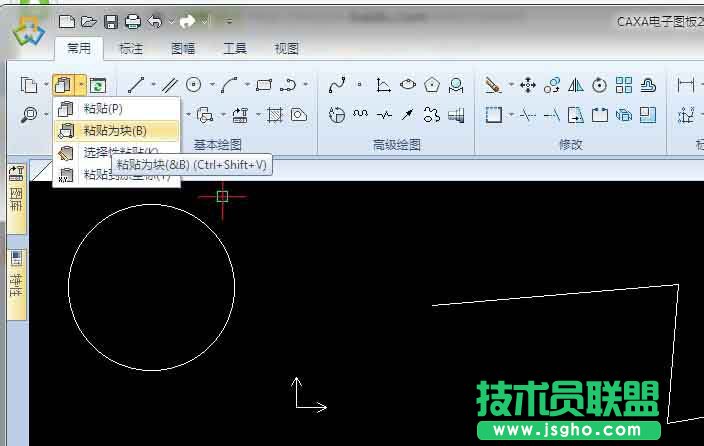This screenshot has width=704, height=446.
Task: Select the Array grid tool
Action: [x=624, y=84]
